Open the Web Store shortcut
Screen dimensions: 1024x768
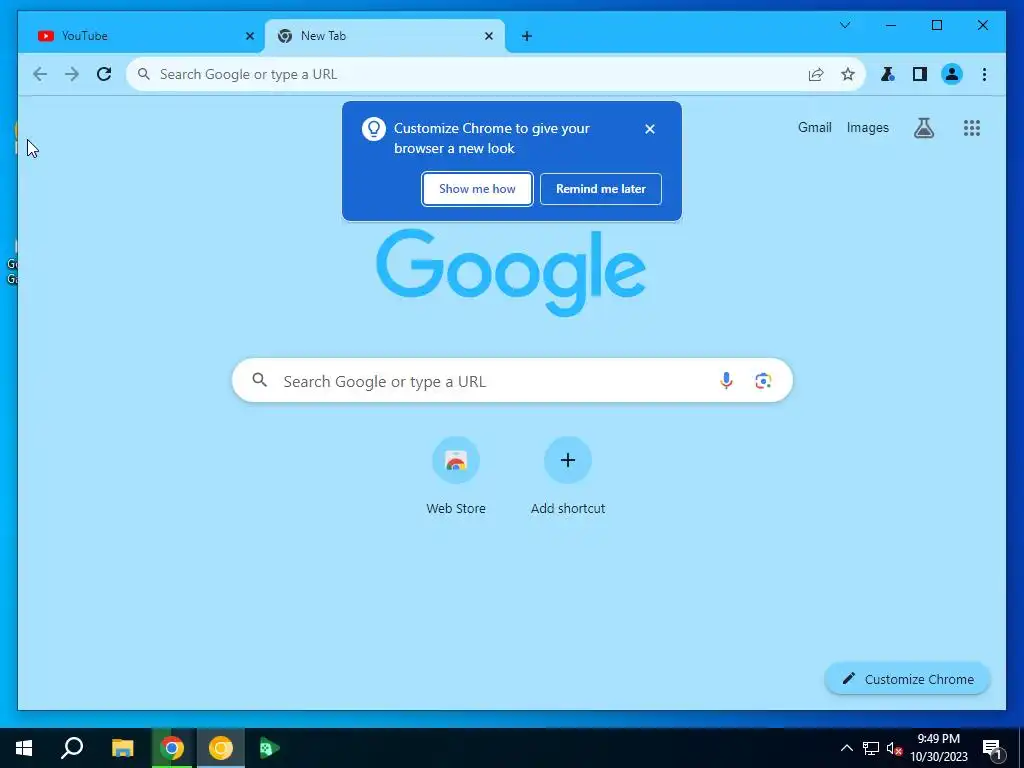(456, 476)
